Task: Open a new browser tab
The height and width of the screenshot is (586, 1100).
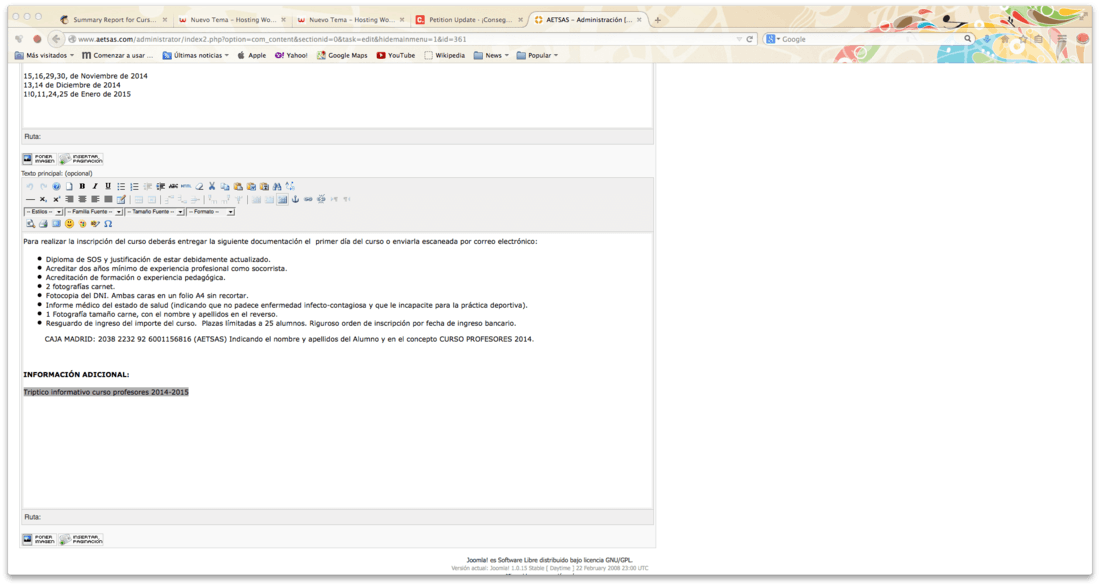Action: (657, 20)
